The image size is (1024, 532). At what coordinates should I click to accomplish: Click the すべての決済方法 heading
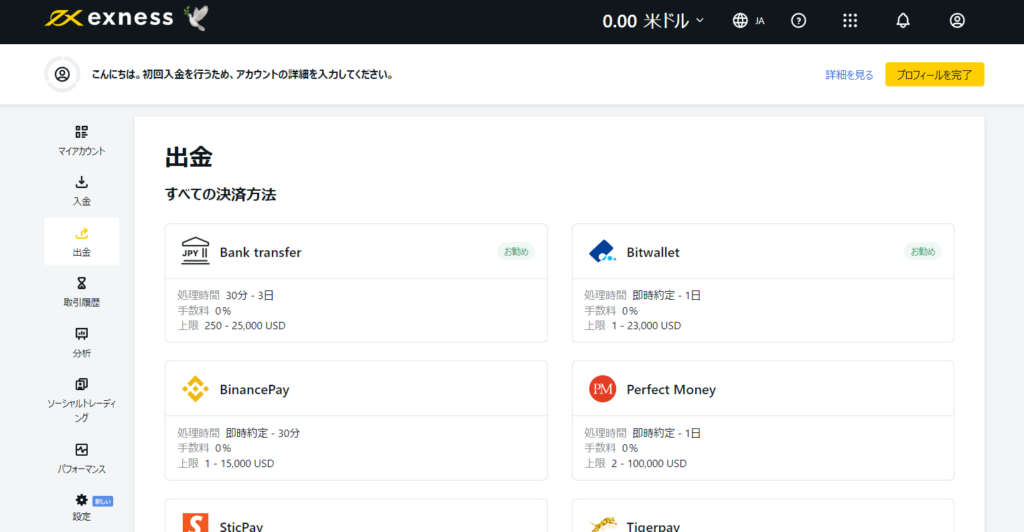pyautogui.click(x=221, y=195)
